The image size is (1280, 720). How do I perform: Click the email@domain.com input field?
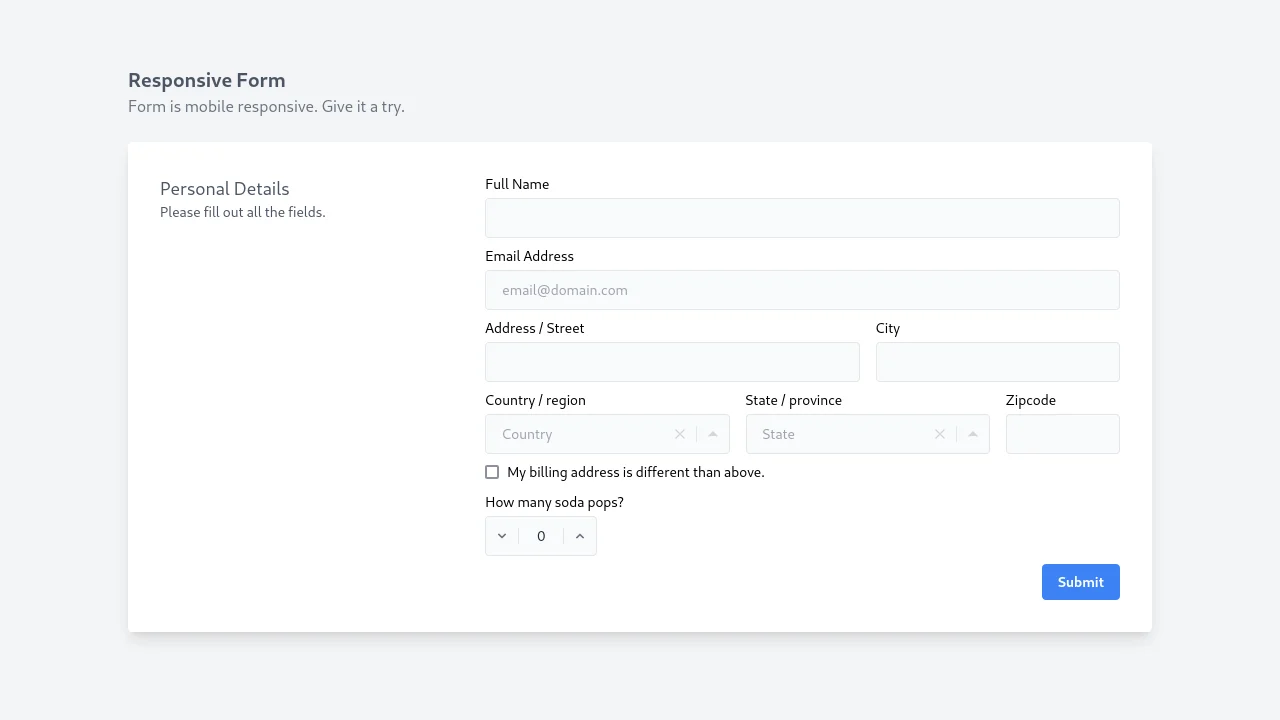point(800,289)
